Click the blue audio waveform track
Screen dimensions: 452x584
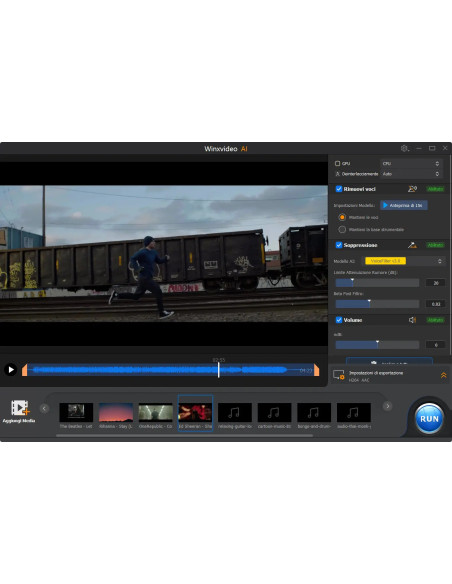coord(171,370)
